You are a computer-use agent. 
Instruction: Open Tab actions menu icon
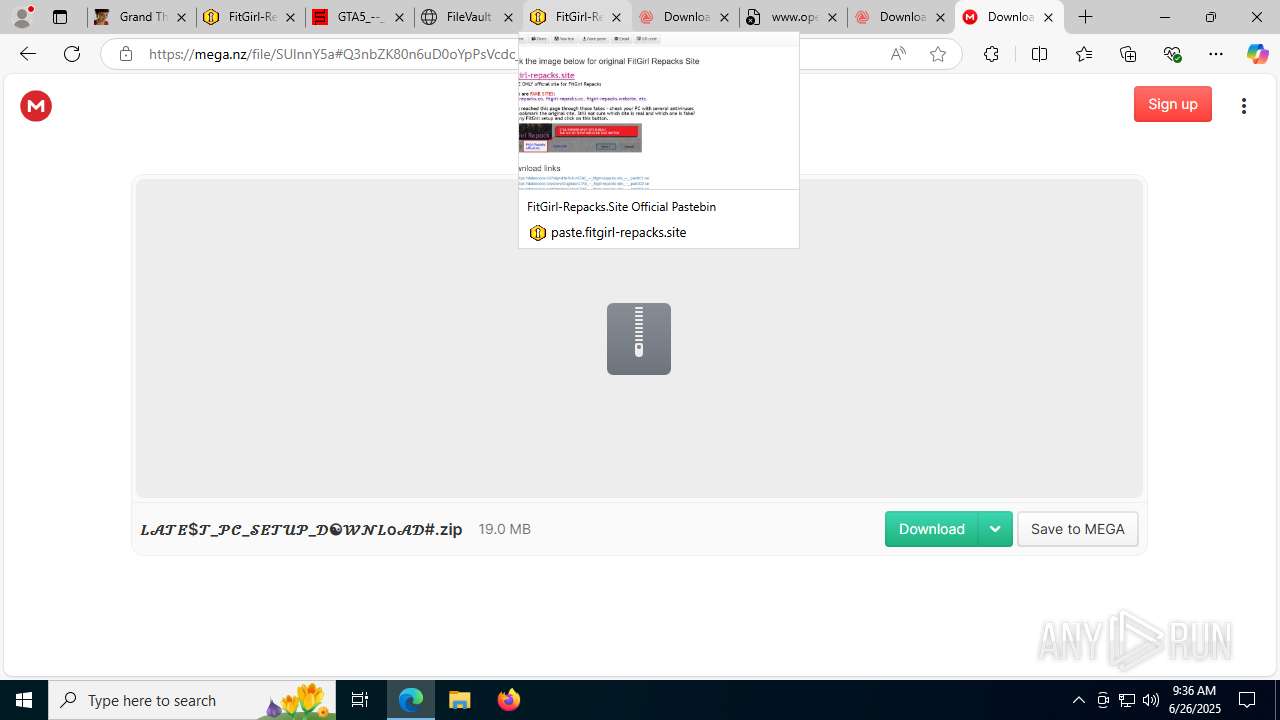click(x=60, y=17)
